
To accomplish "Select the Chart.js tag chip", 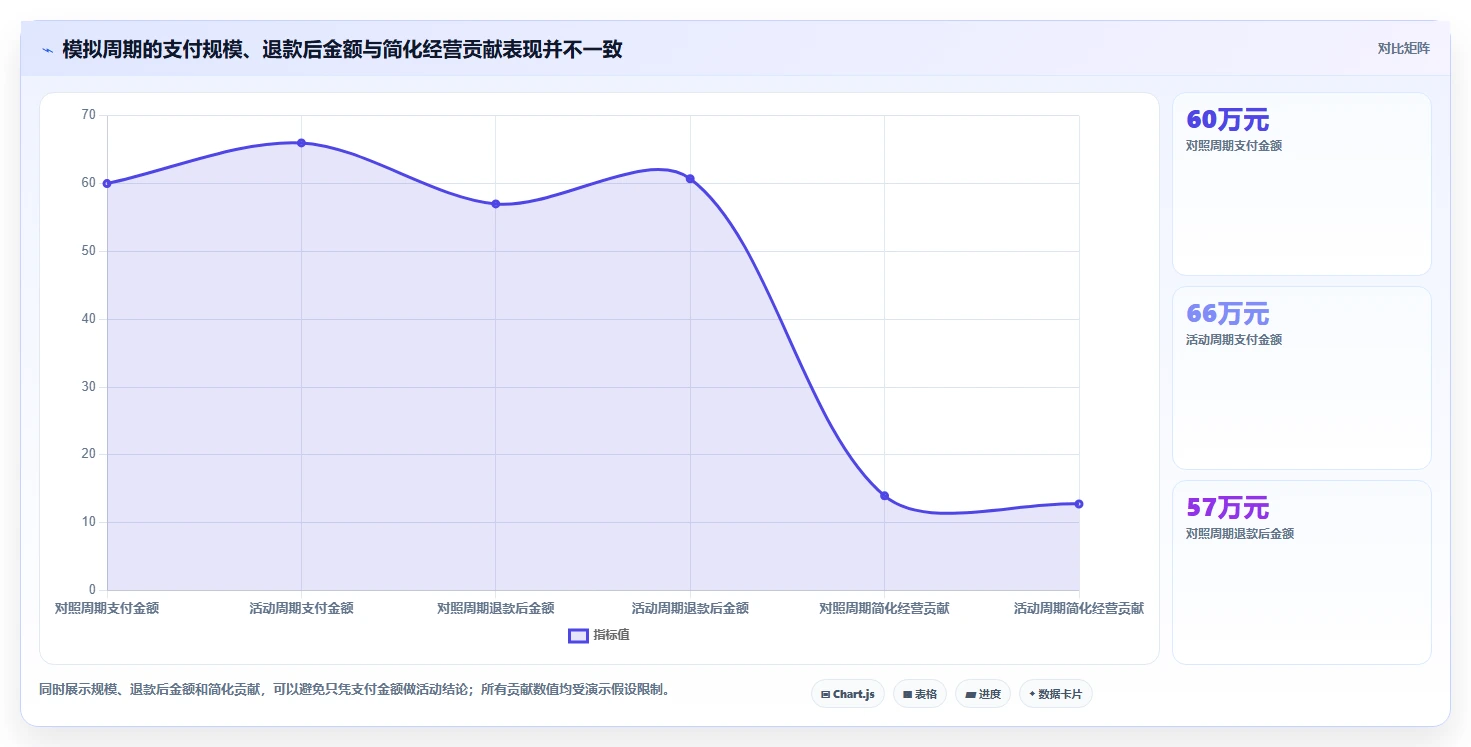I will click(847, 694).
